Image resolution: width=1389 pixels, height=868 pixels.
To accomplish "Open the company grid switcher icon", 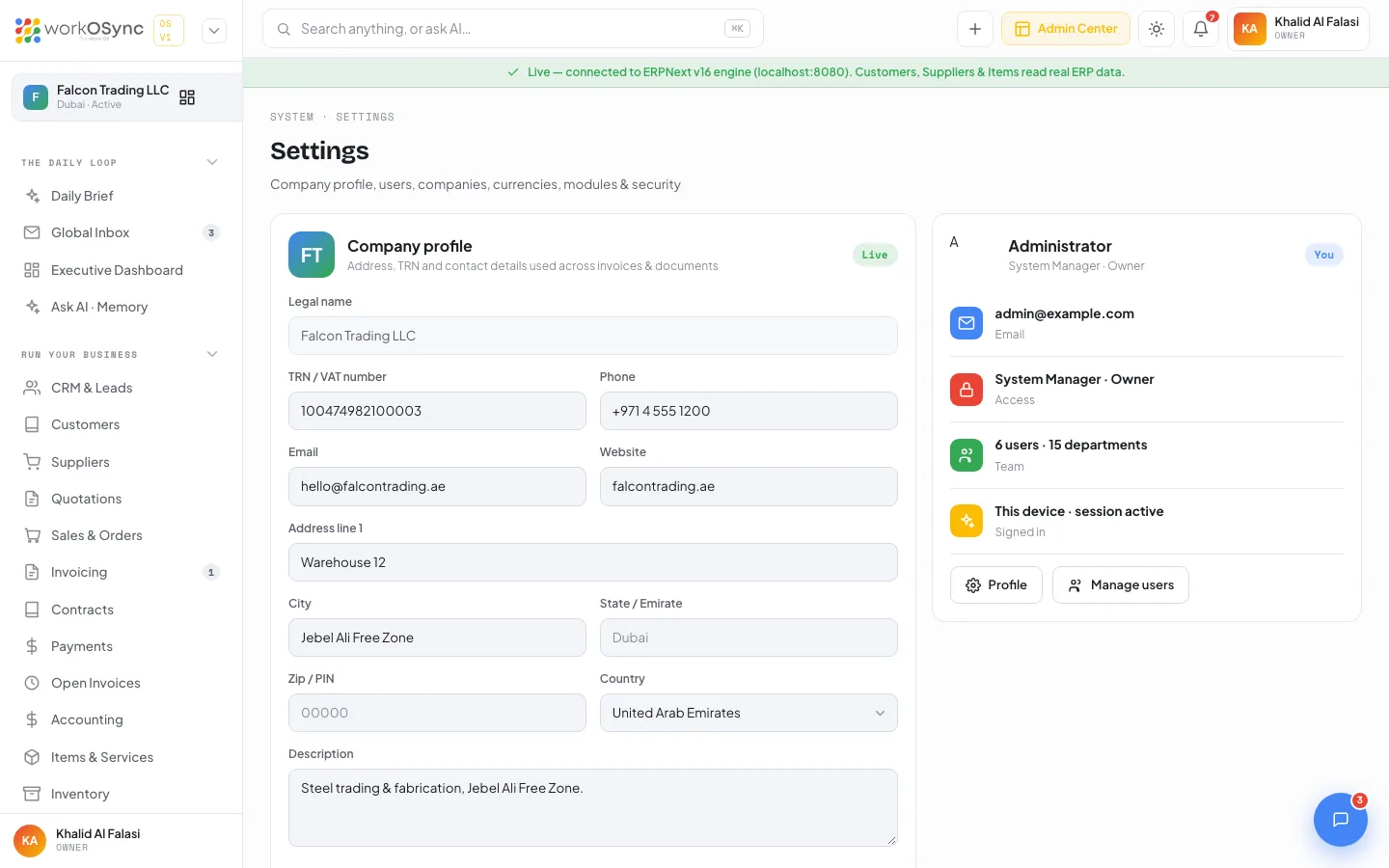I will (x=187, y=97).
